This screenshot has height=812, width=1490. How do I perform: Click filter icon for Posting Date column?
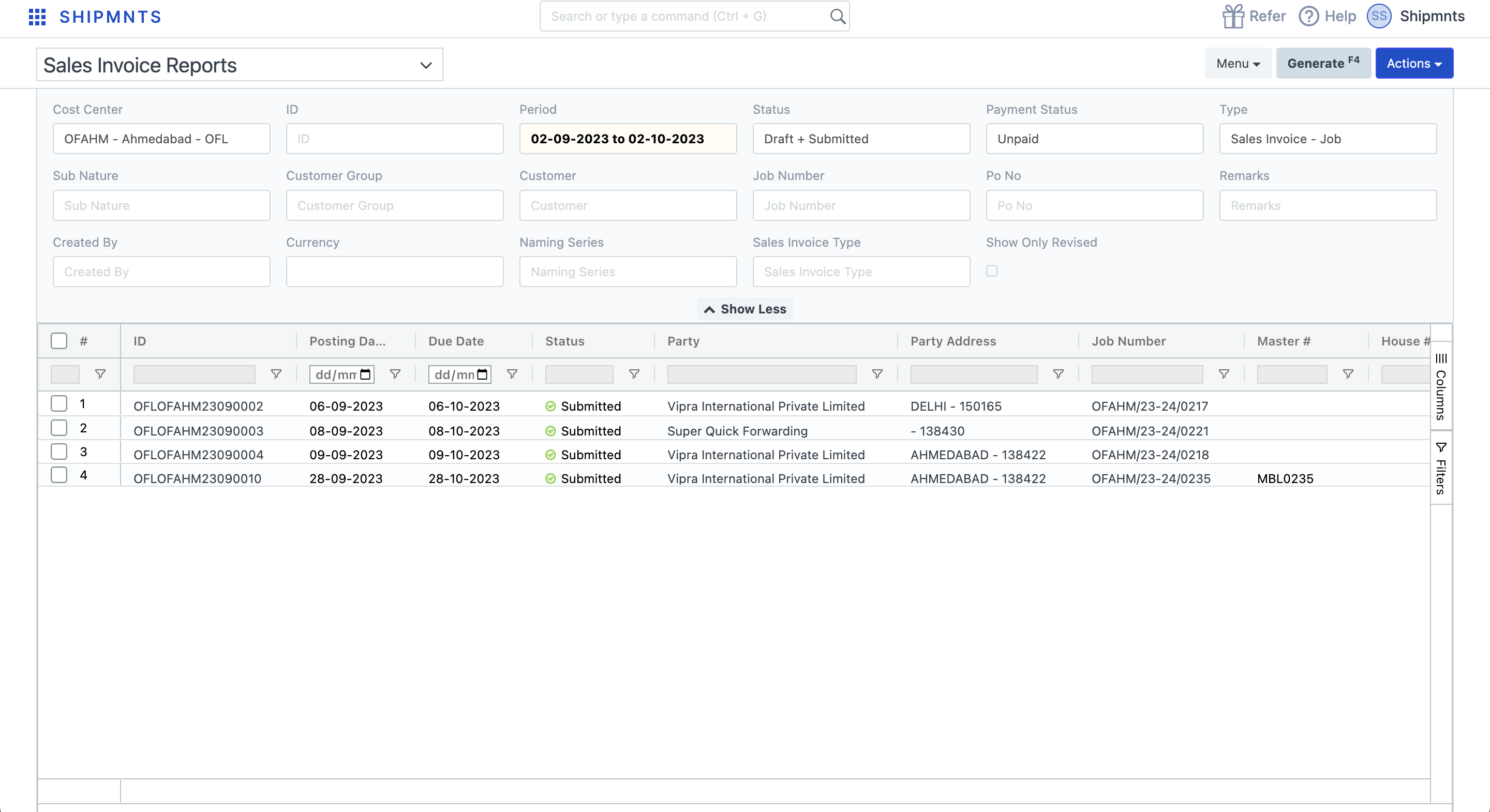click(x=395, y=374)
